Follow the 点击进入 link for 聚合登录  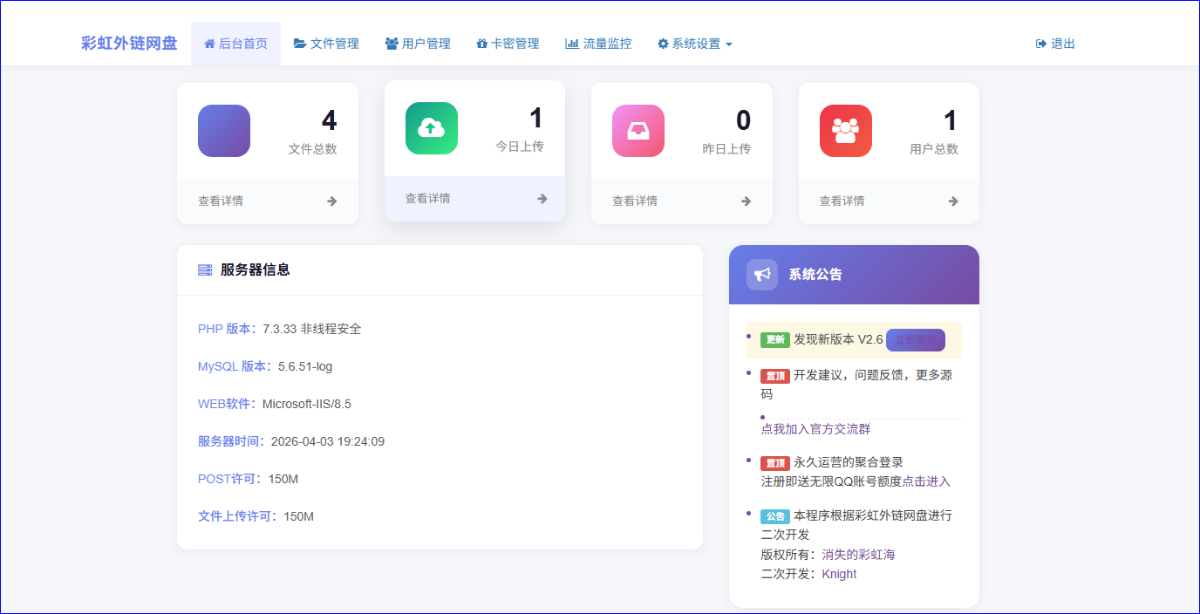tap(926, 481)
